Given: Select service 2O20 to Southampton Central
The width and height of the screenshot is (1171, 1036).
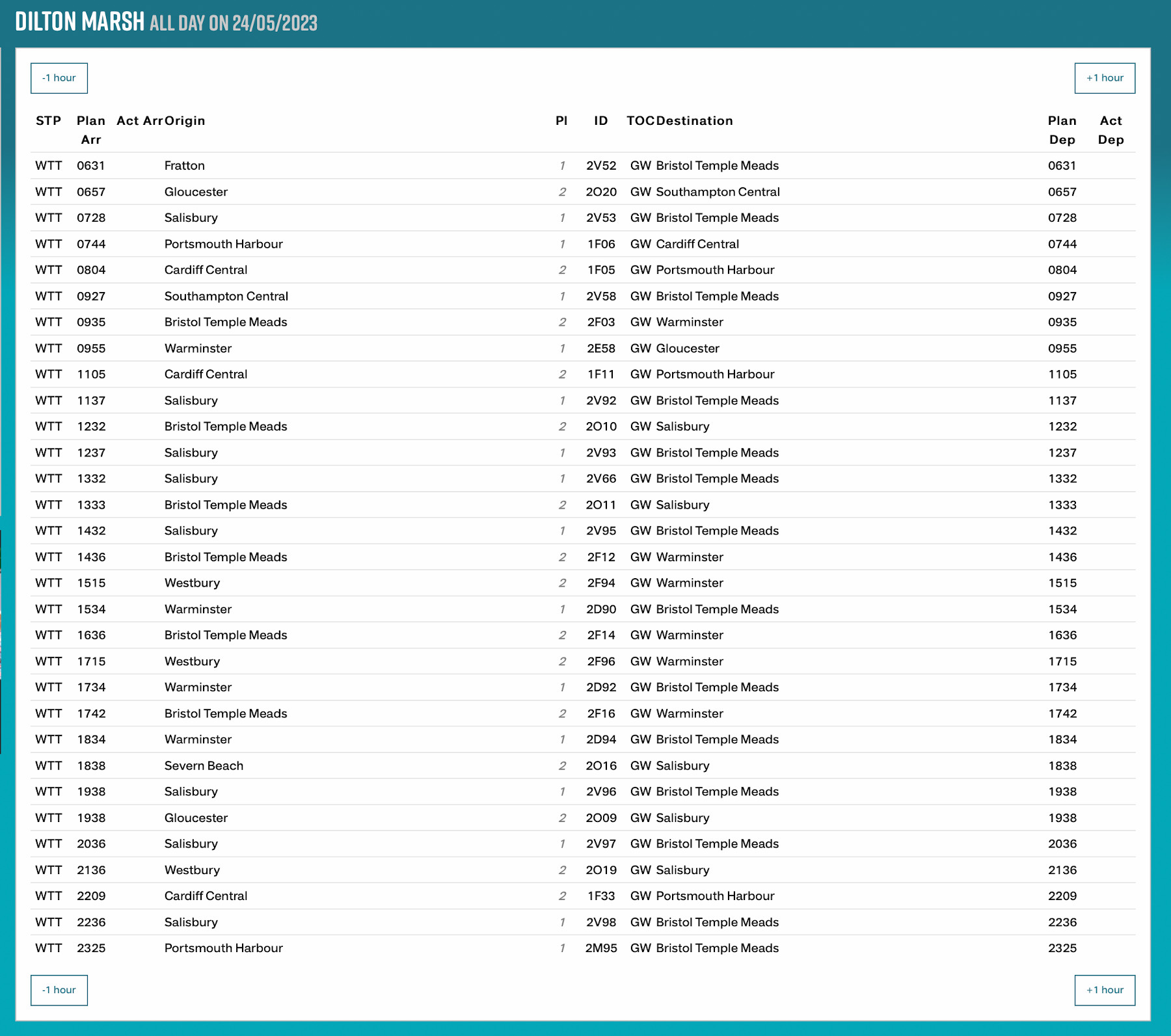Looking at the screenshot, I should [600, 192].
